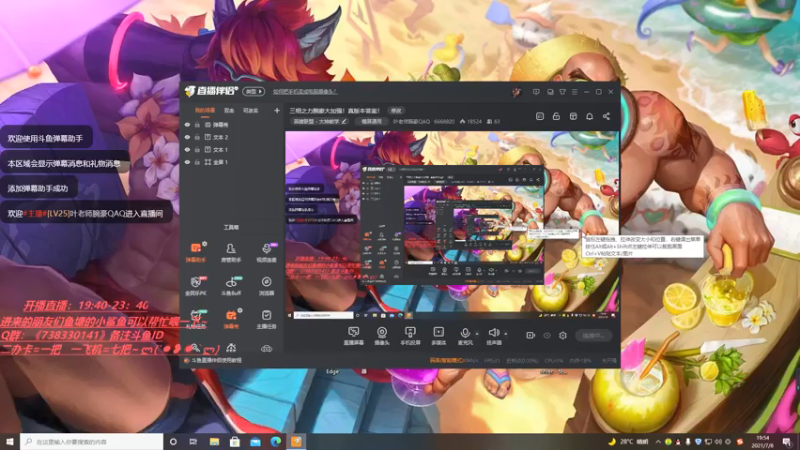800x450 pixels.
Task: Open the 主播任务 tool
Action: (x=266, y=319)
